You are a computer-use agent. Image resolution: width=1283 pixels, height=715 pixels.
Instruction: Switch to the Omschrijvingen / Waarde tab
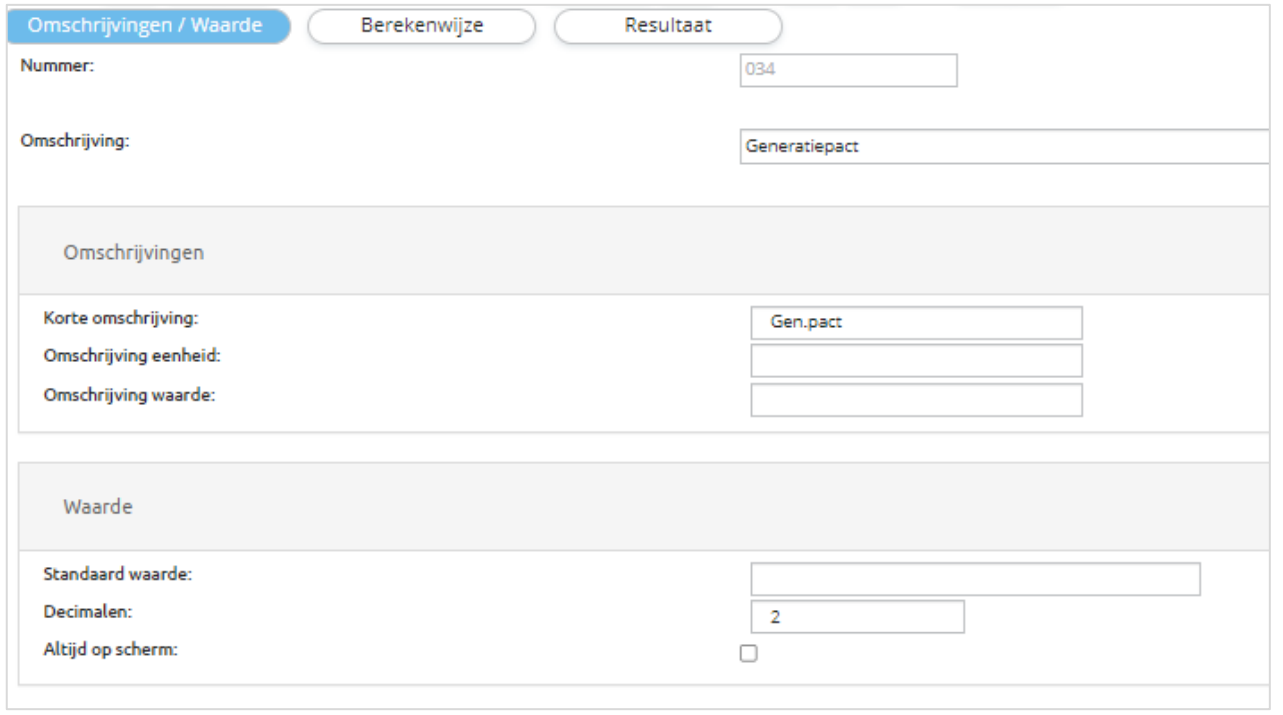tap(148, 26)
